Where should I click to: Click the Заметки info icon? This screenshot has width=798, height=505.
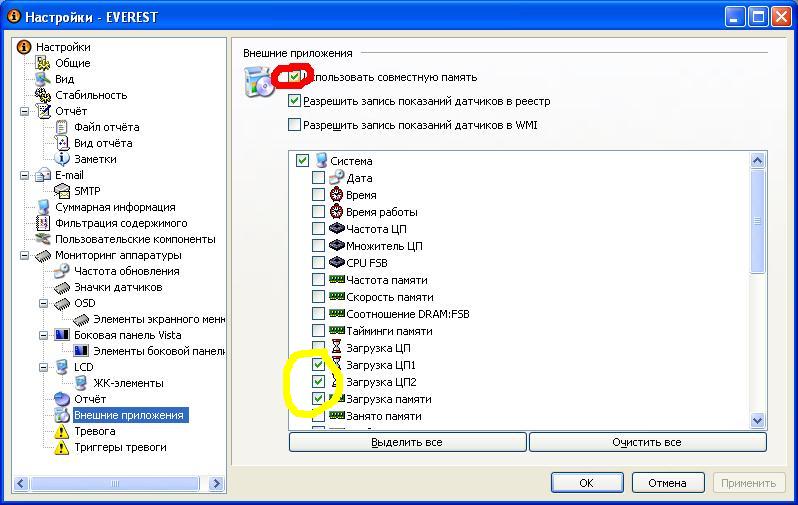62,159
